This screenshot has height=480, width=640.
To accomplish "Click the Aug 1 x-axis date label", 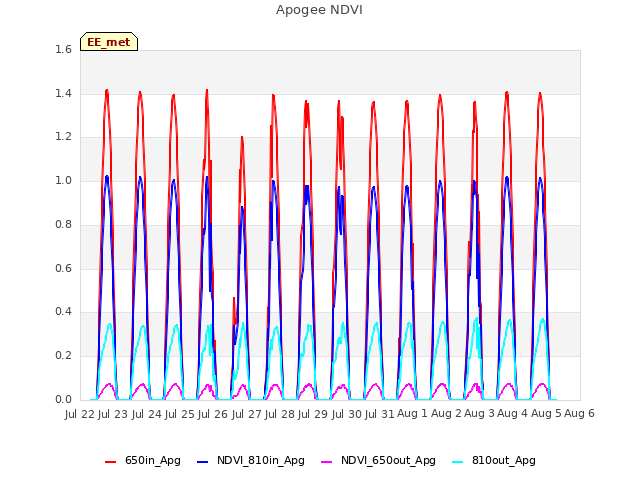I will point(412,414).
